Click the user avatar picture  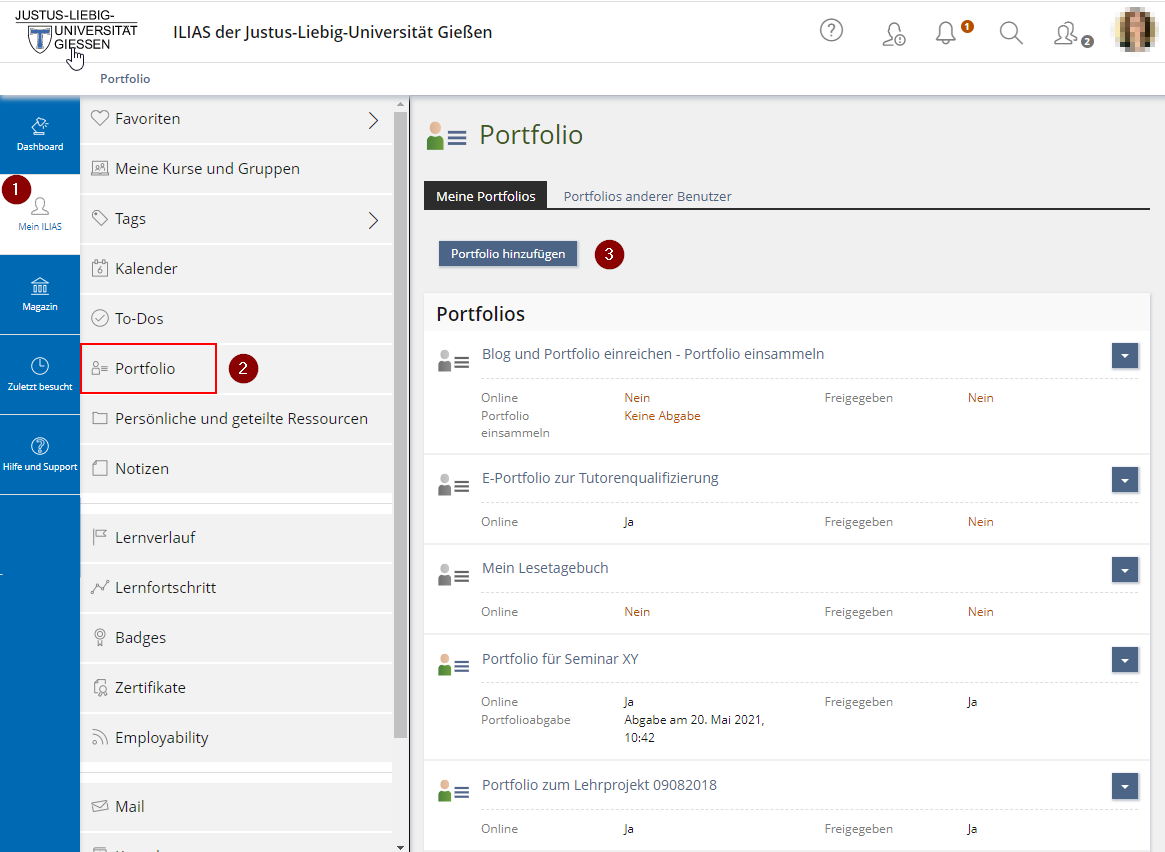point(1137,30)
